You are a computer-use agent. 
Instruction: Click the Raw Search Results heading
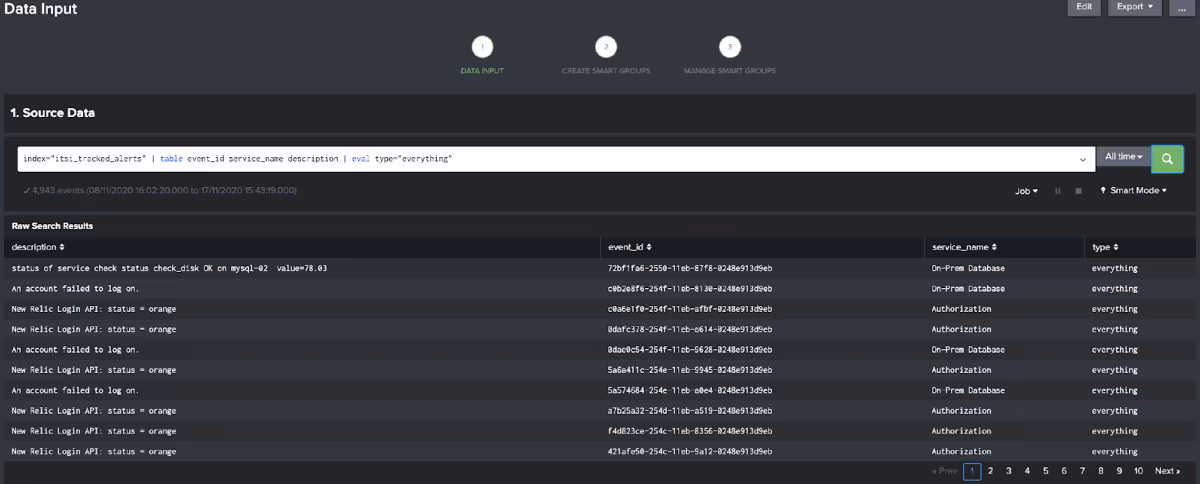click(52, 226)
